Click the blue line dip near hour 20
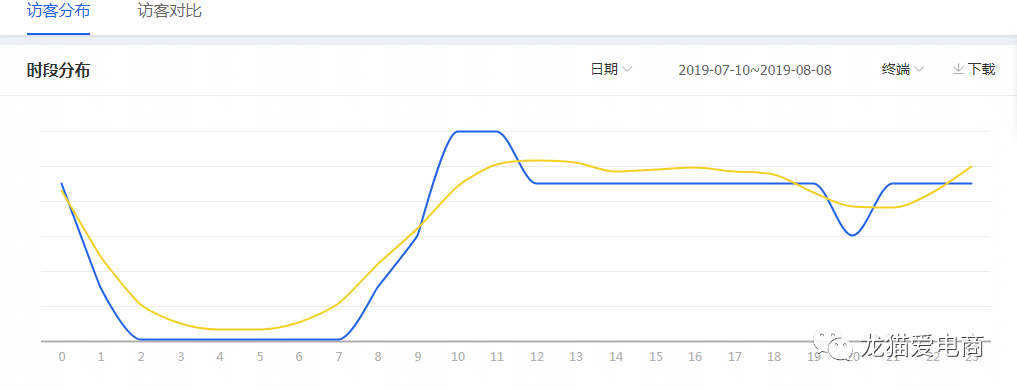The image size is (1017, 390). [853, 235]
